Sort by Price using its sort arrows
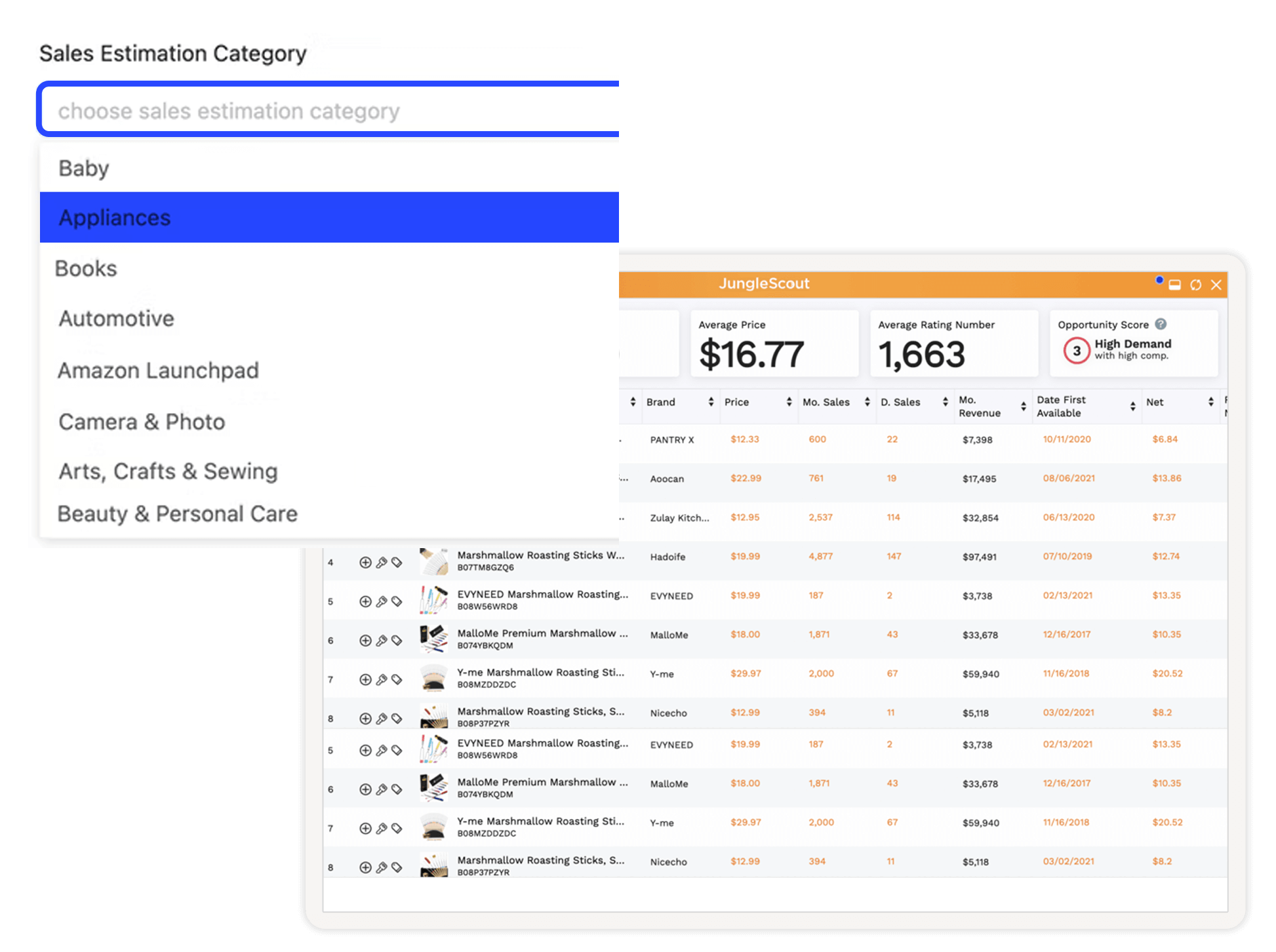Viewport: 1276px width, 952px height. [789, 402]
